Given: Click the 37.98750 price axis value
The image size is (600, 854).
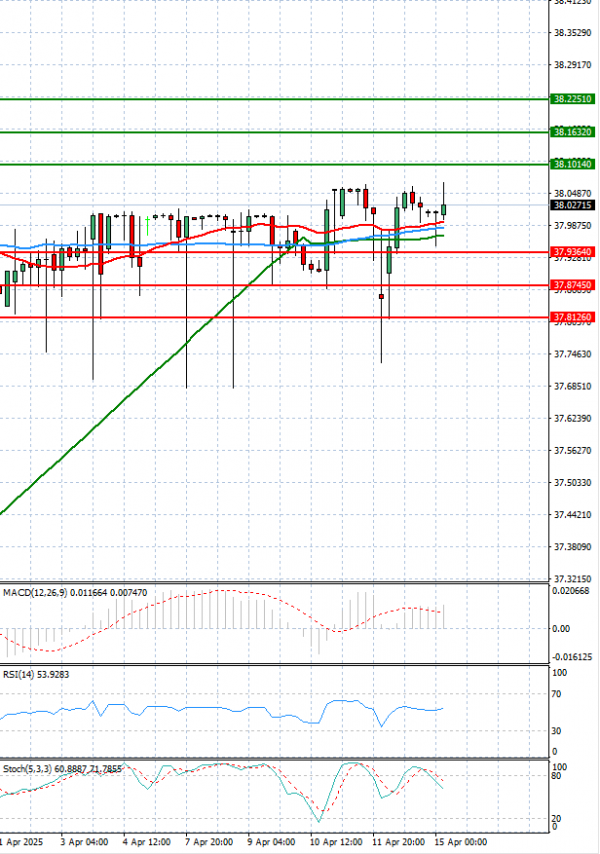Looking at the screenshot, I should (x=572, y=225).
